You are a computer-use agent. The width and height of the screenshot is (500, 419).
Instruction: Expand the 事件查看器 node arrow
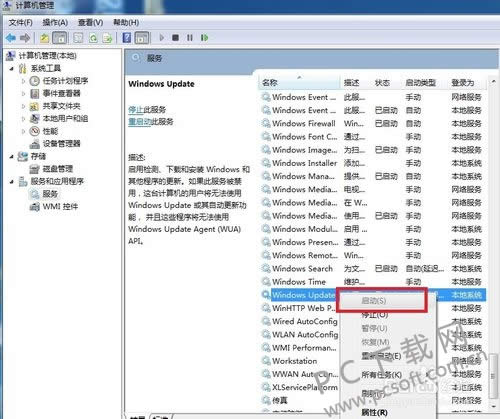[23, 94]
